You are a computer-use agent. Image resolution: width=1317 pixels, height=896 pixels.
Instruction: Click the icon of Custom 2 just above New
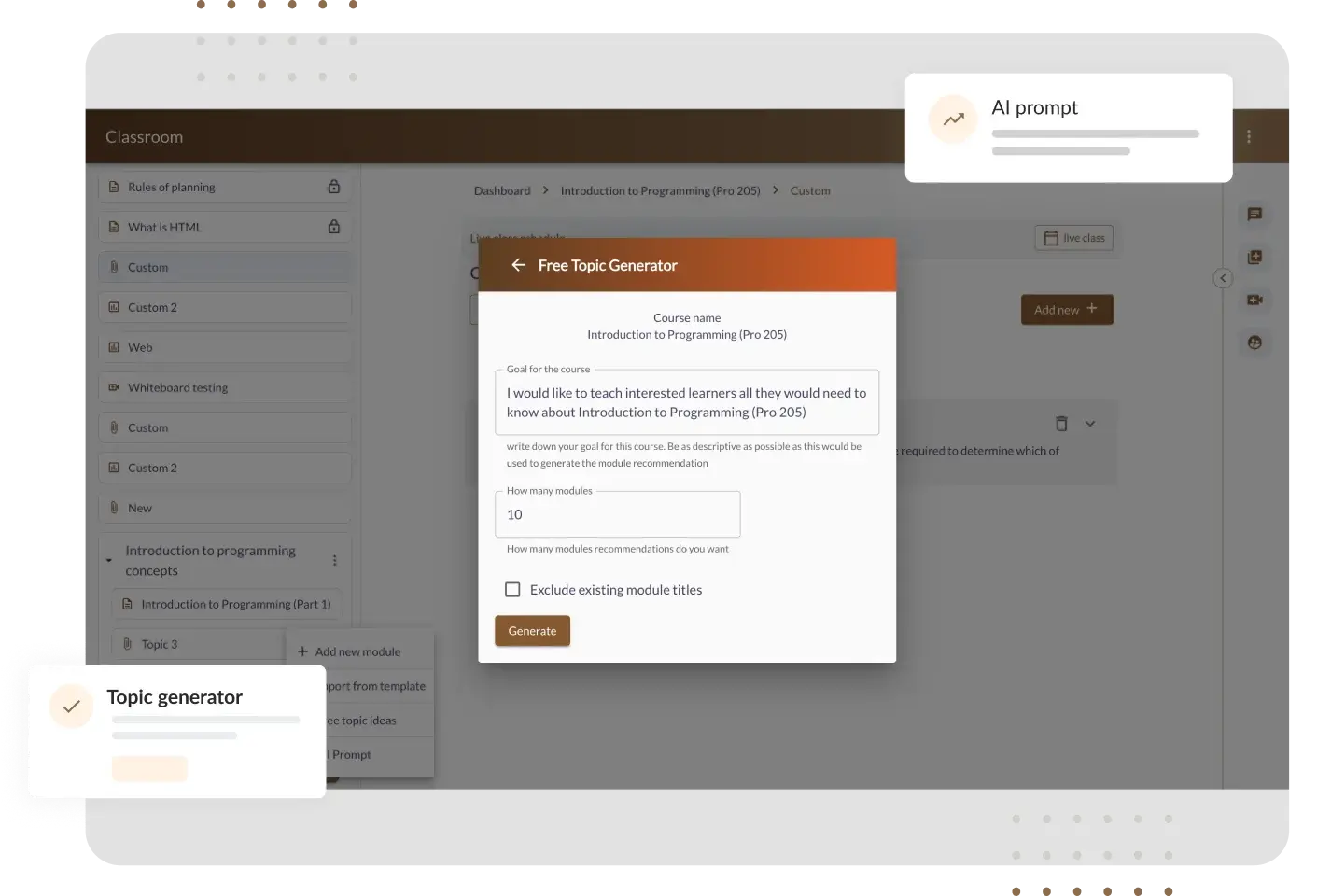(114, 468)
